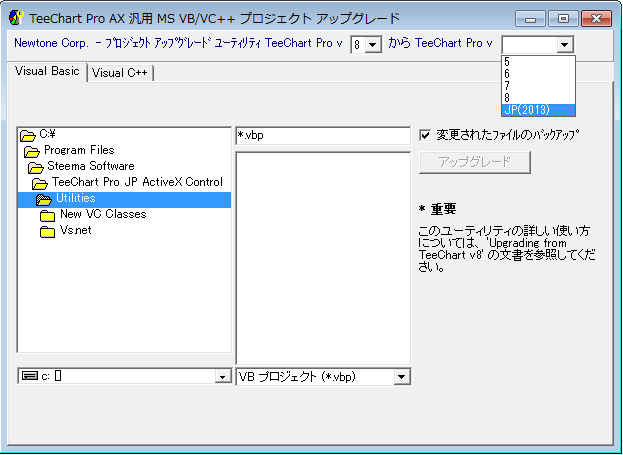The image size is (623, 455).
Task: Switch to the Visual Basic tab
Action: tap(47, 72)
